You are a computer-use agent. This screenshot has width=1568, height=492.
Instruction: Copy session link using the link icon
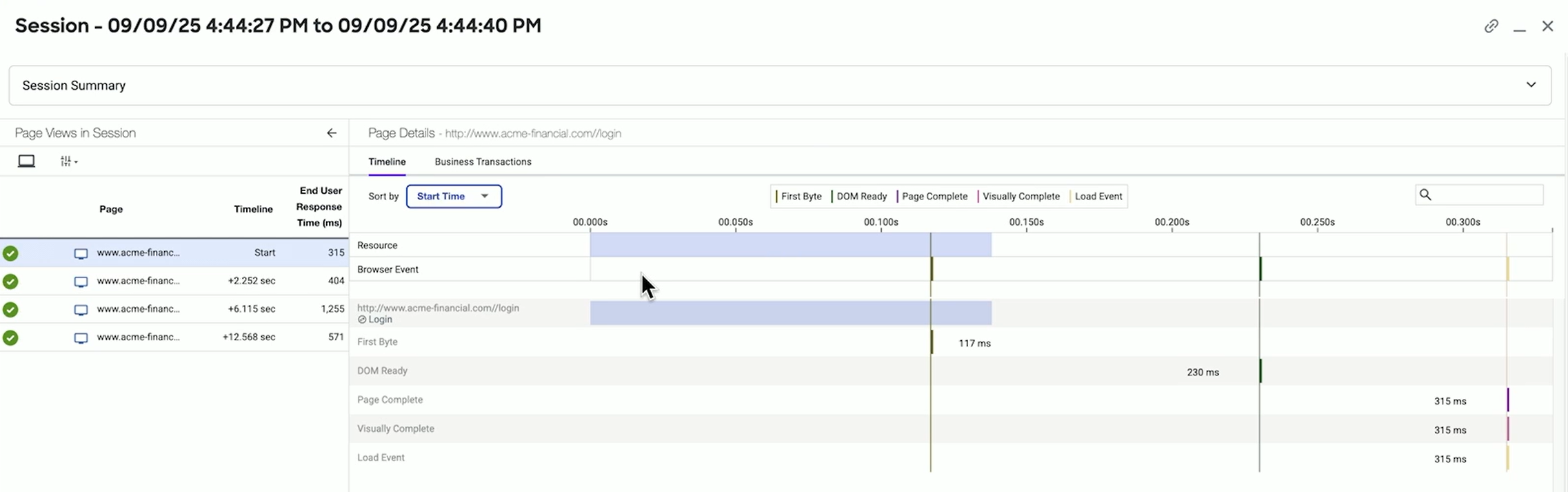pos(1491,26)
